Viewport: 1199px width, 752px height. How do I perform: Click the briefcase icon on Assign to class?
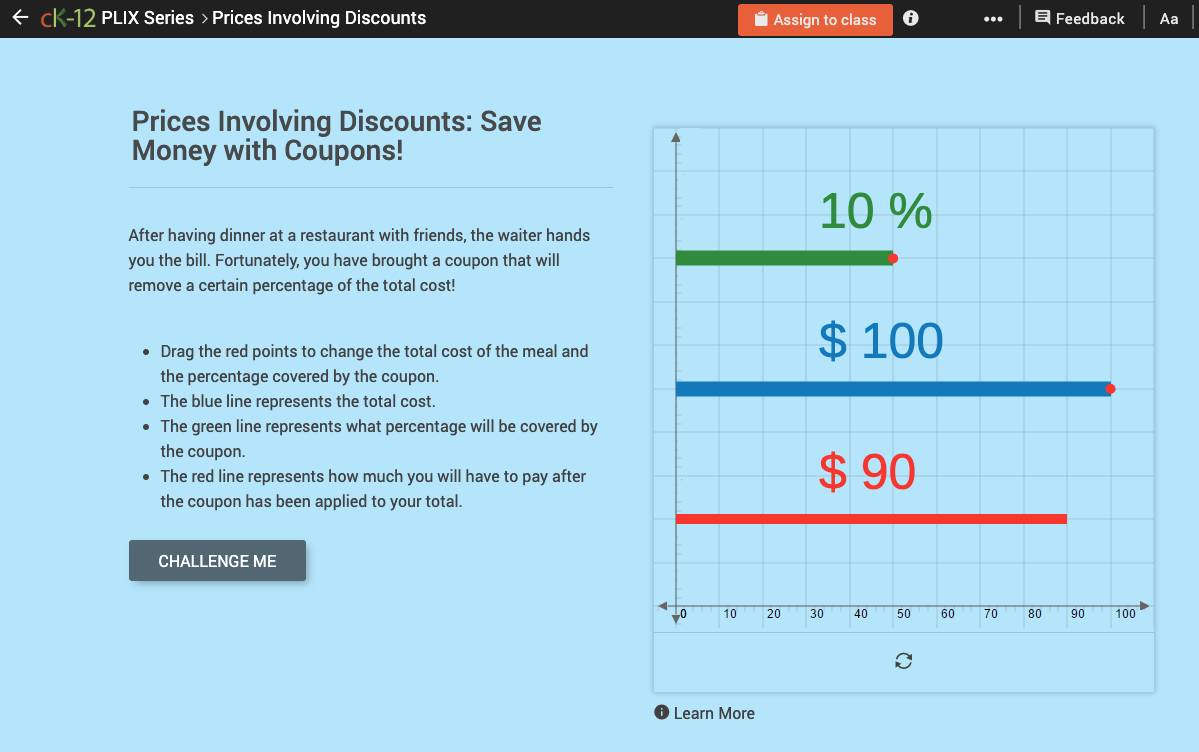pyautogui.click(x=761, y=18)
